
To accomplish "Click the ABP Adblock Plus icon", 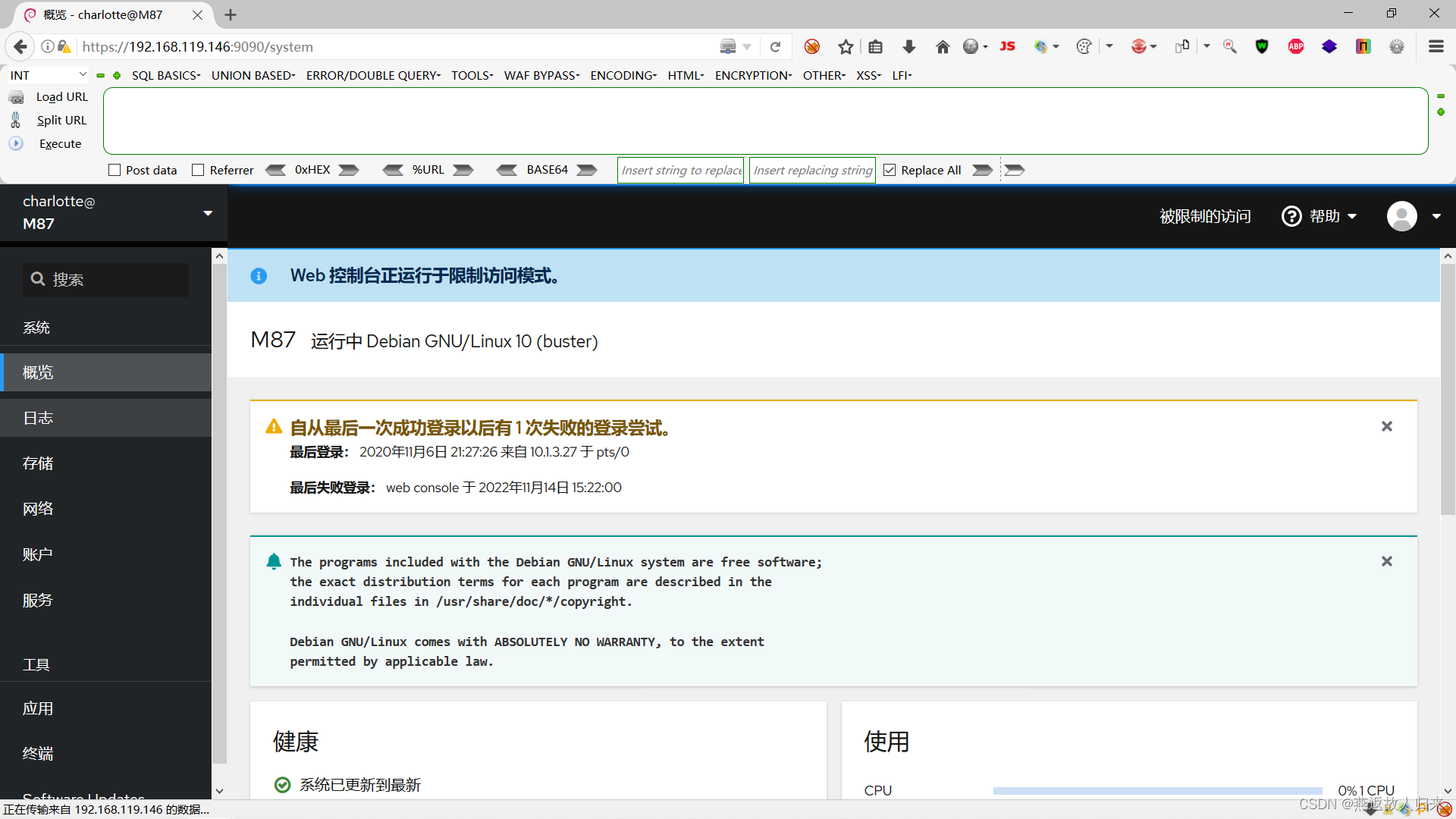I will click(x=1296, y=47).
